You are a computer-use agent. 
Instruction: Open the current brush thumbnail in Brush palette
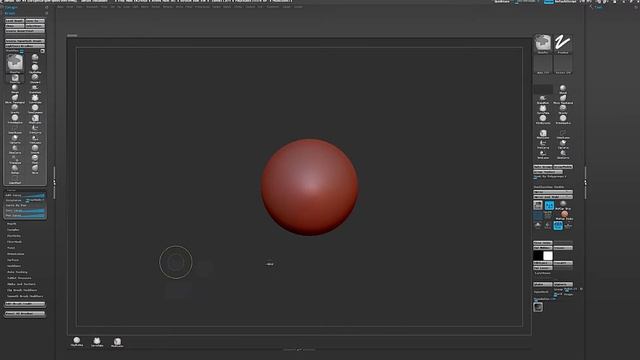coord(15,63)
